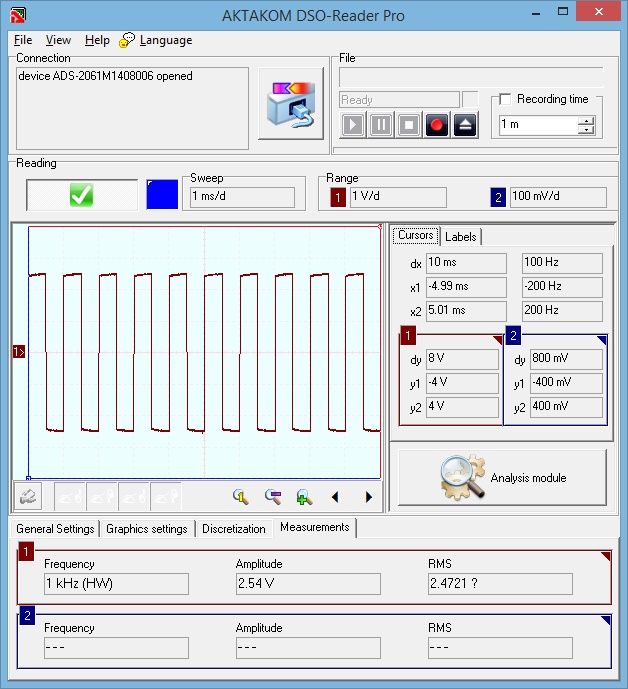
Task: Start playback with the Play button
Action: (352, 125)
